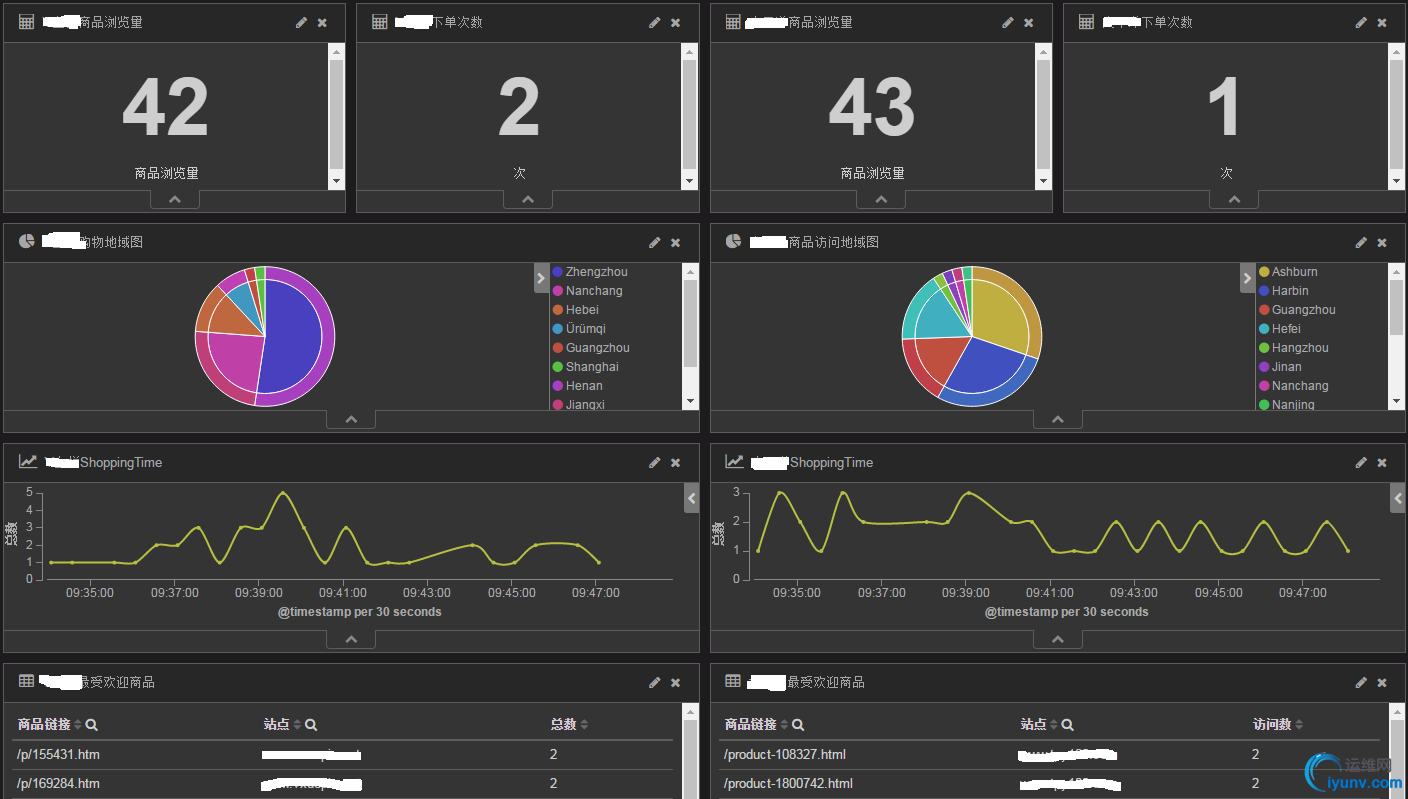Click search icon beside 商品链接 in 访问数 table
This screenshot has height=799, width=1408.
tap(798, 725)
